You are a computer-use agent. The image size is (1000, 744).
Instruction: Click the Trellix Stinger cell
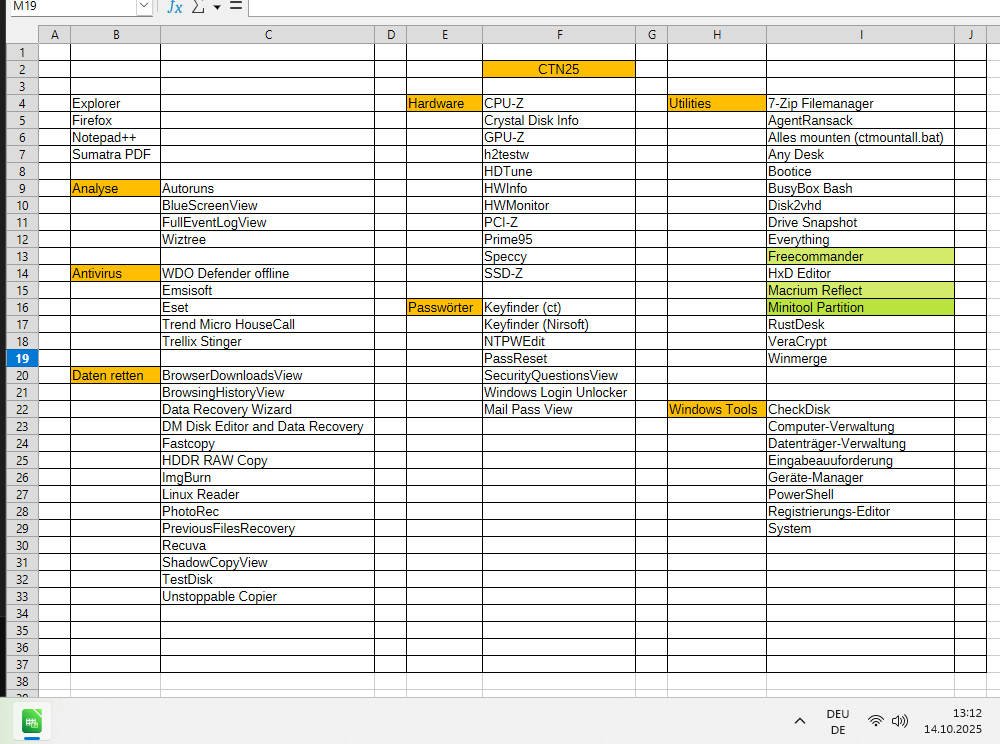(x=267, y=341)
